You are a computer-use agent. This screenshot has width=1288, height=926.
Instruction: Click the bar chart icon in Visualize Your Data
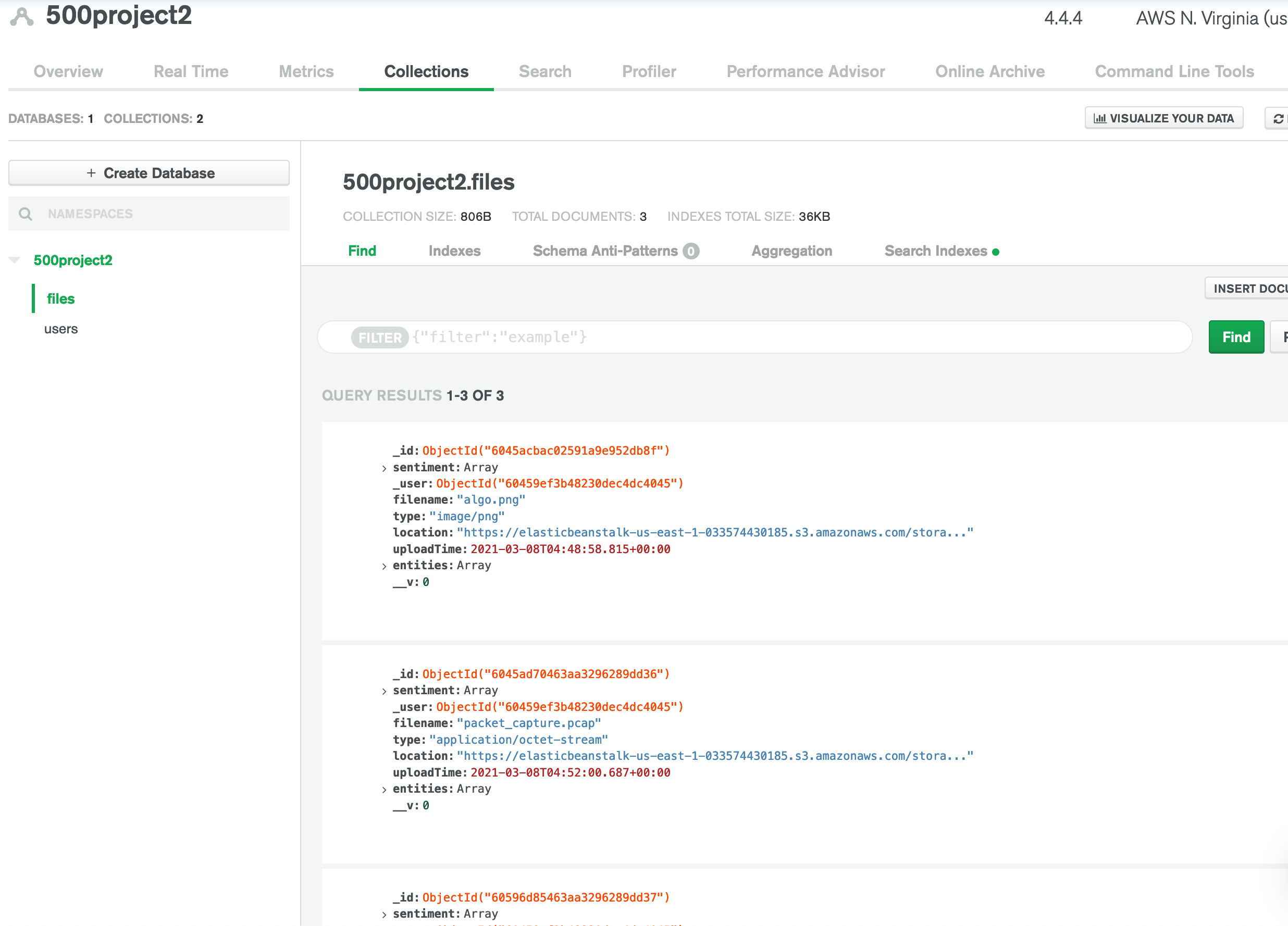tap(1099, 119)
